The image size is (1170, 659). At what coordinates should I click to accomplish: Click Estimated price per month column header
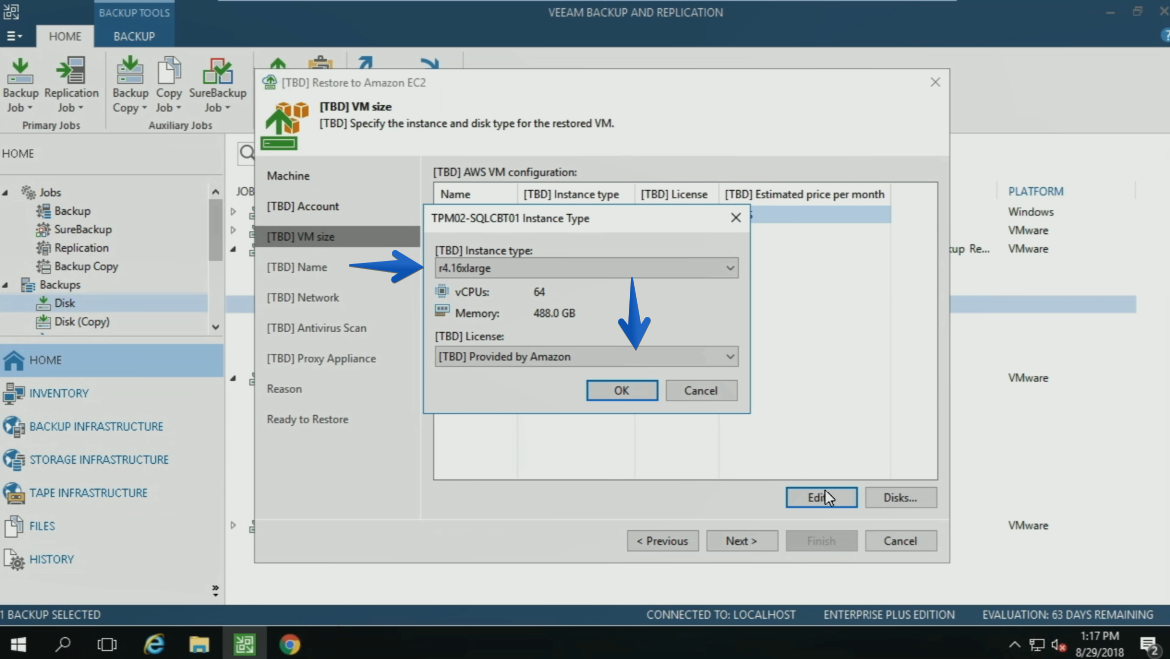point(804,194)
